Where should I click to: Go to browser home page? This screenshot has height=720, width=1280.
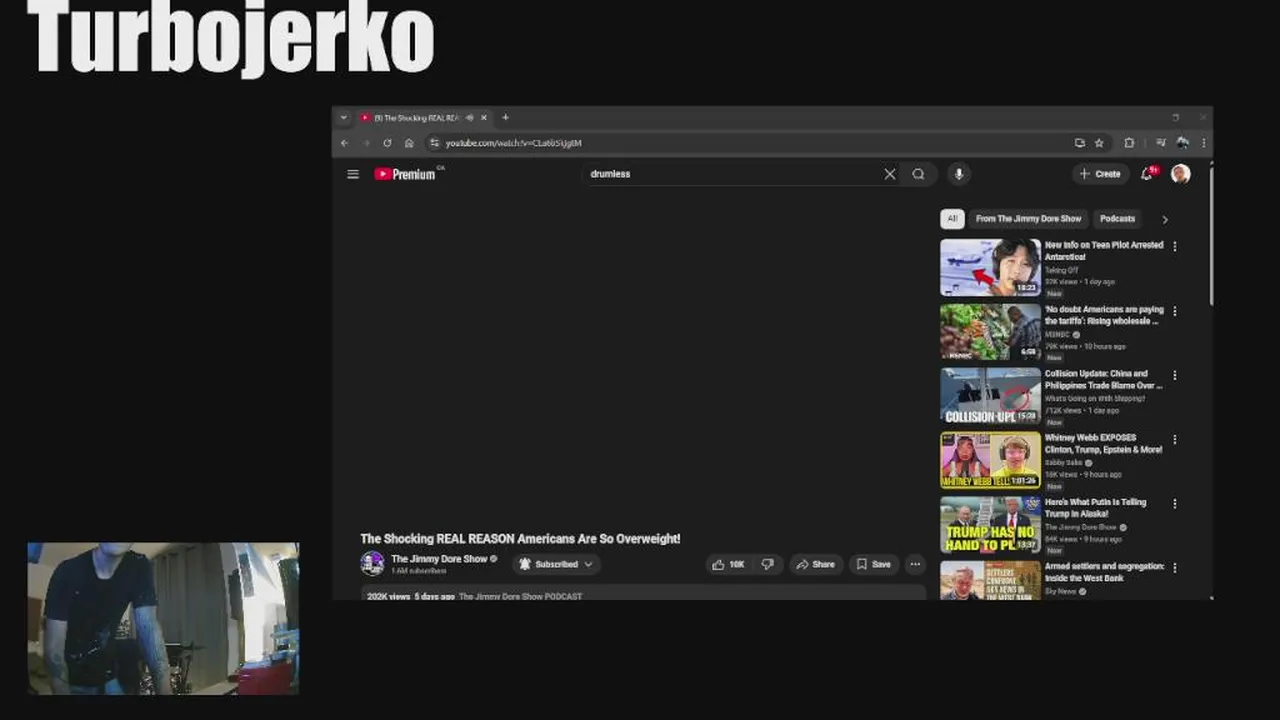pos(409,143)
